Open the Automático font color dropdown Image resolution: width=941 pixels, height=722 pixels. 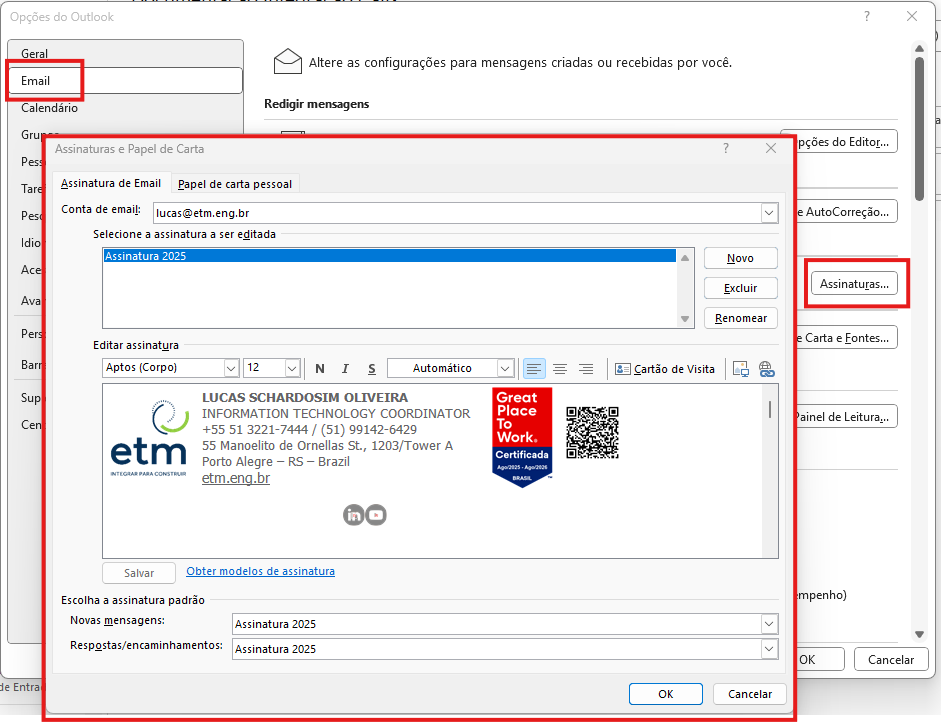(x=505, y=368)
